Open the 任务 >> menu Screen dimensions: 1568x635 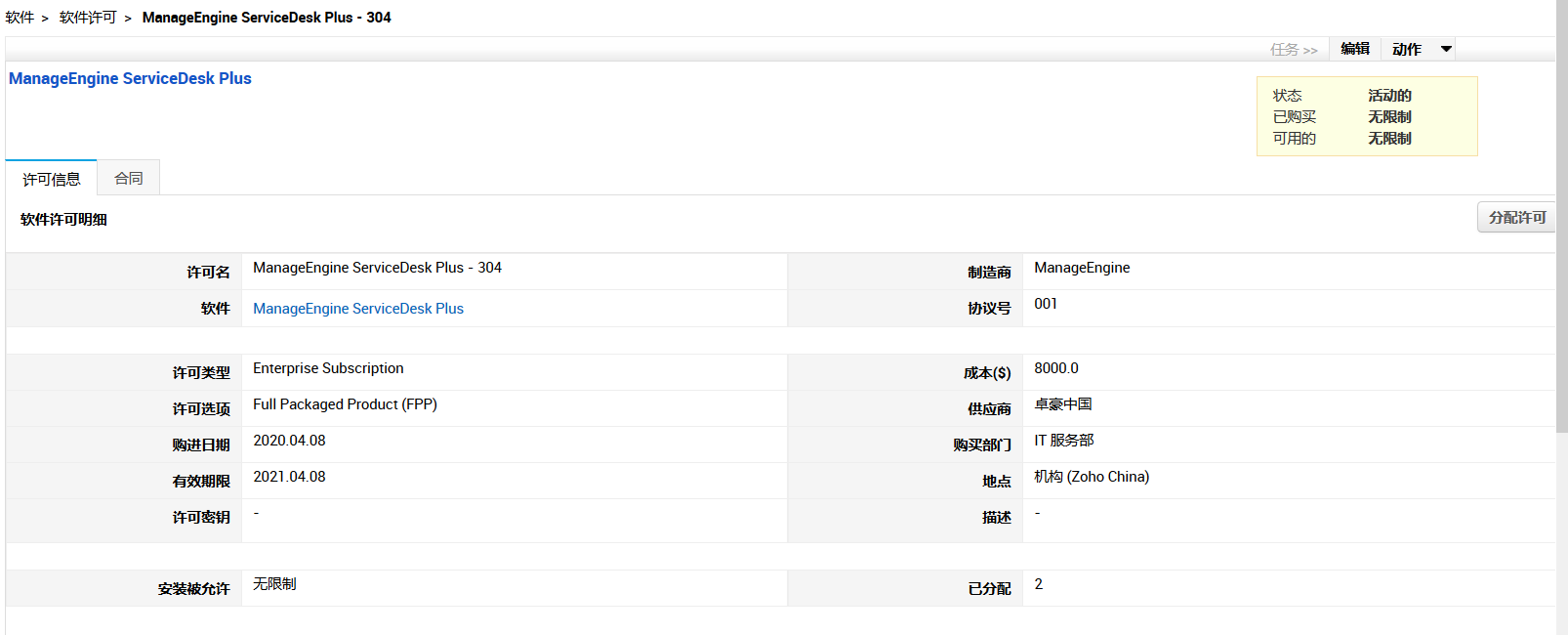(1293, 50)
